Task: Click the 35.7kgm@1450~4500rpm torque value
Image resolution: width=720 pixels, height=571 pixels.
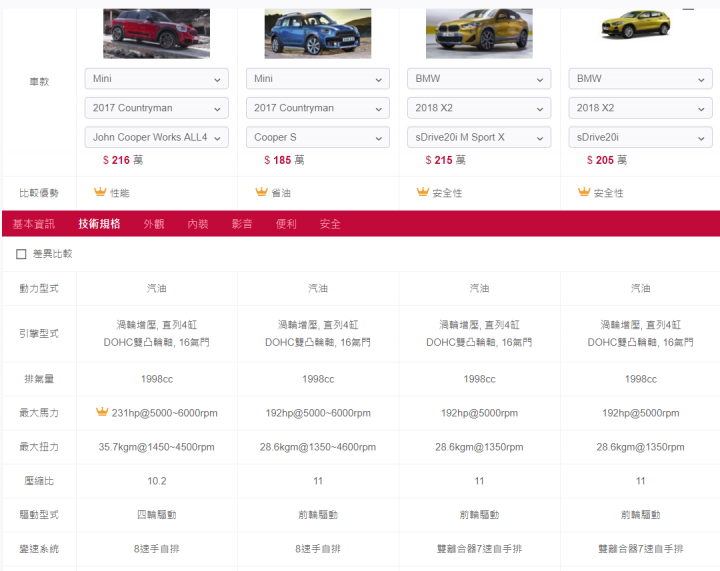Action: (157, 447)
